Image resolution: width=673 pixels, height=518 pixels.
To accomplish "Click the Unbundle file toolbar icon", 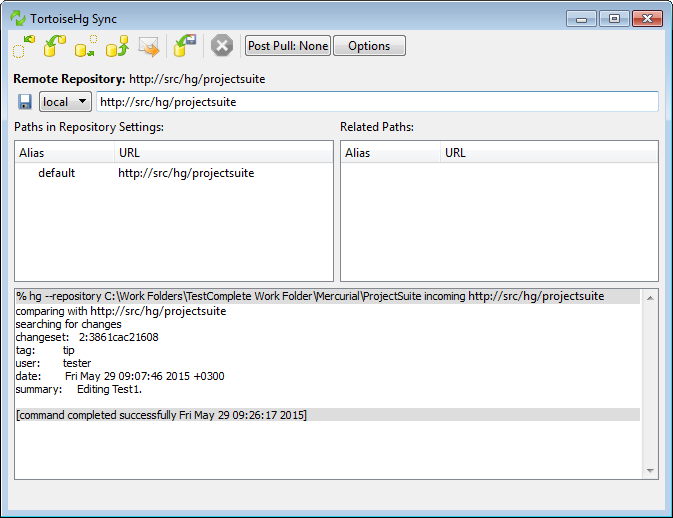I will [185, 46].
